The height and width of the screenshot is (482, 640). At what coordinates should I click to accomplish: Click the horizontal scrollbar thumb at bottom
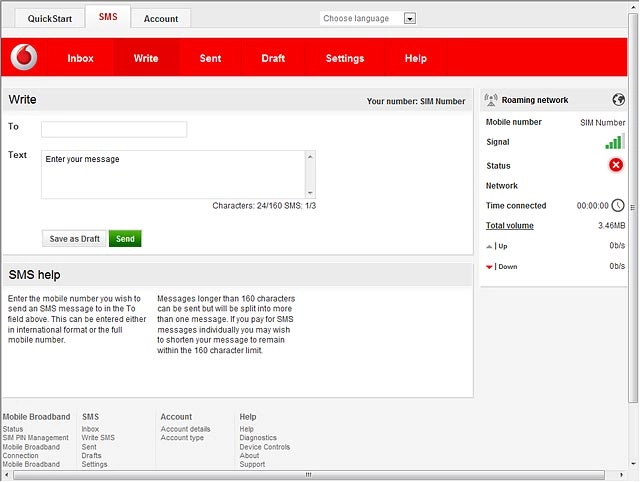tap(309, 475)
